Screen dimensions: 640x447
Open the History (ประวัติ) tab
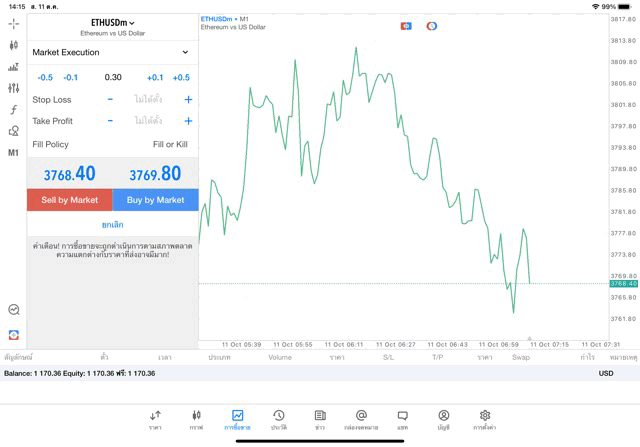click(x=278, y=419)
